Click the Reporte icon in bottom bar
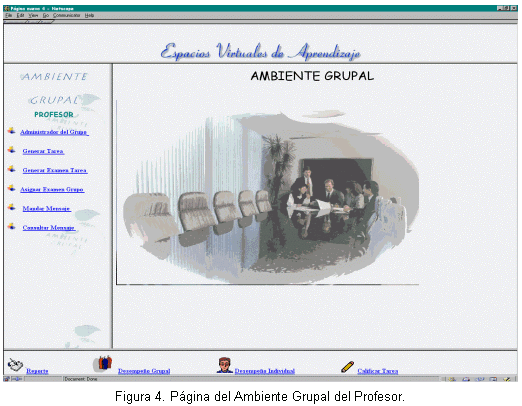 [x=15, y=364]
